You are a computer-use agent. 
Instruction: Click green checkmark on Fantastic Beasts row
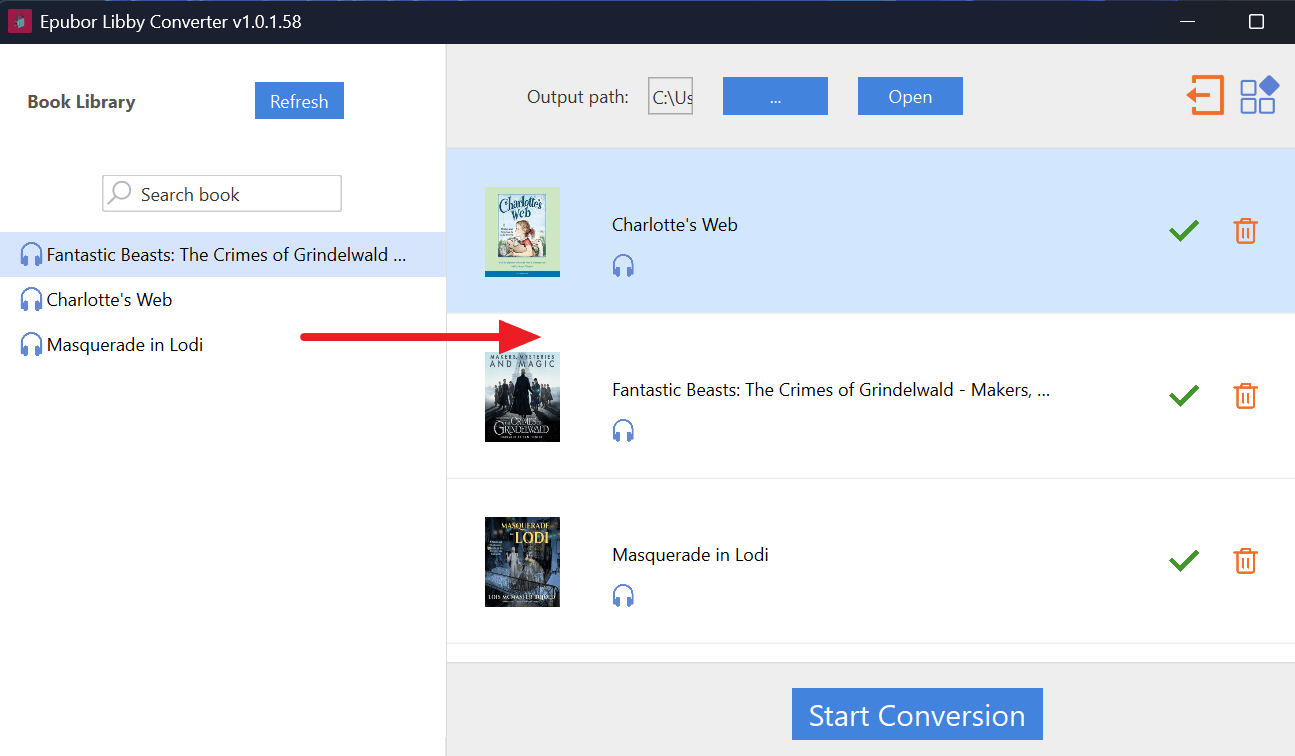pyautogui.click(x=1184, y=396)
